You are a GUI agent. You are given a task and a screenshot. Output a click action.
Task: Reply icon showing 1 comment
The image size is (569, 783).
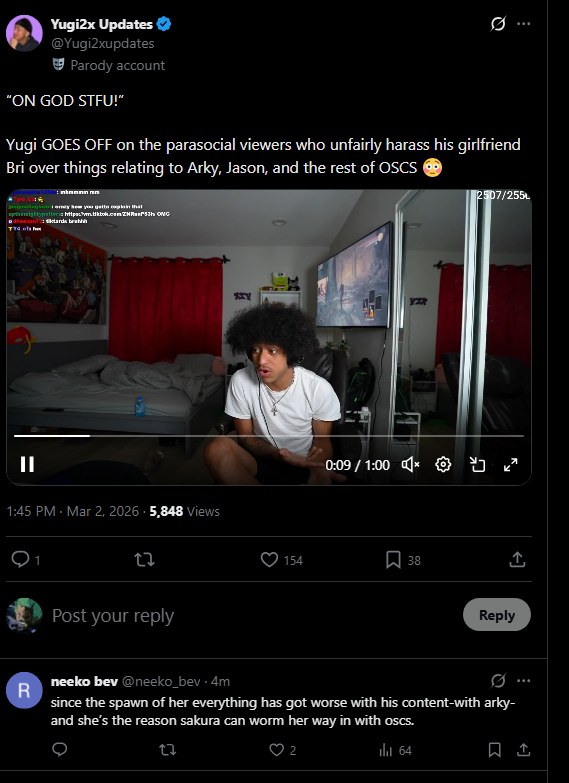25,559
